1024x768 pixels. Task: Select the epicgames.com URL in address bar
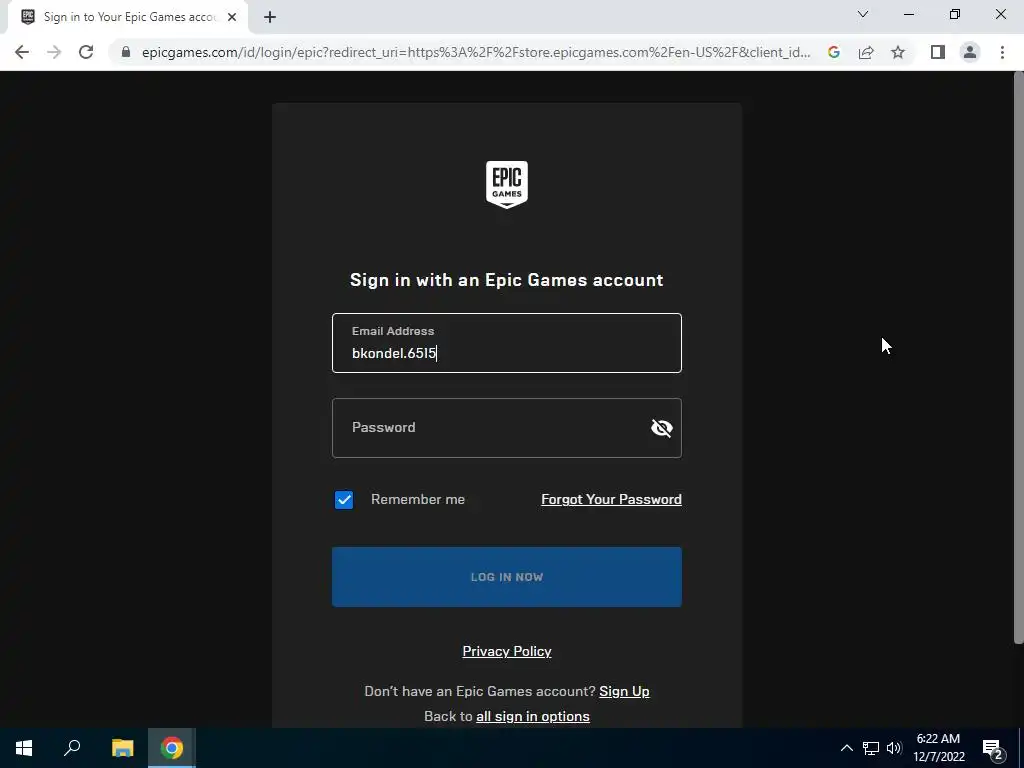coord(476,52)
